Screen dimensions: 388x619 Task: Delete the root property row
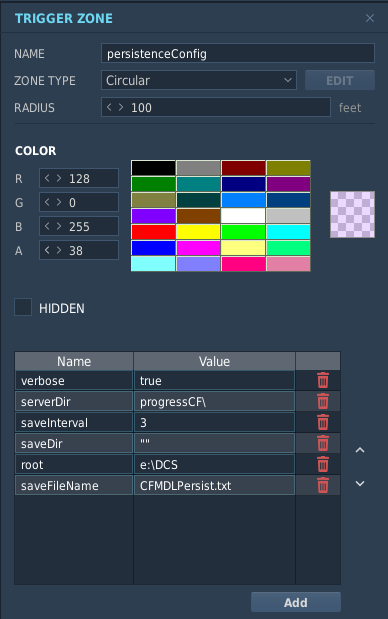tap(322, 464)
